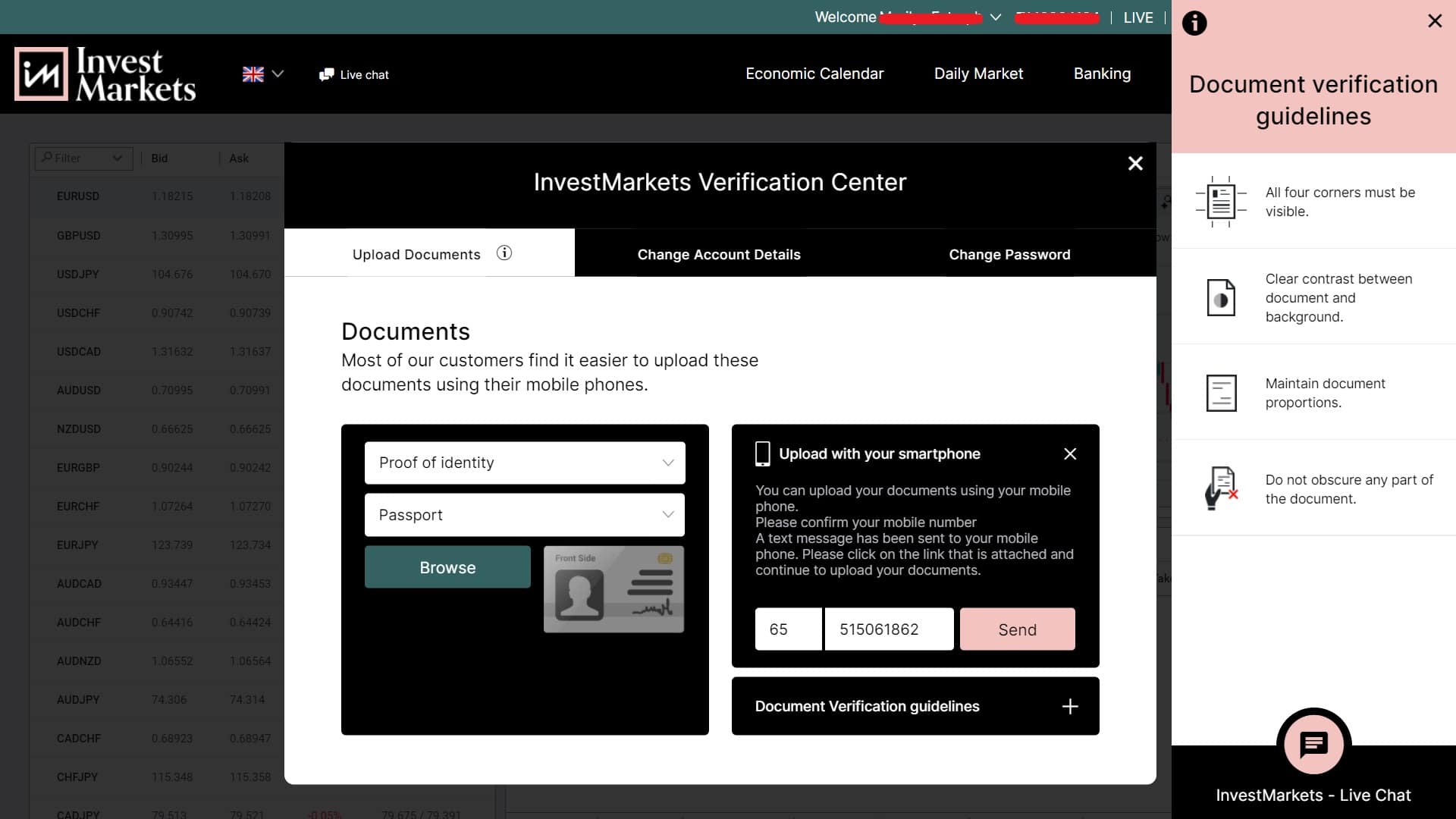Image resolution: width=1456 pixels, height=819 pixels.
Task: Switch to the Change Password tab
Action: (1009, 254)
